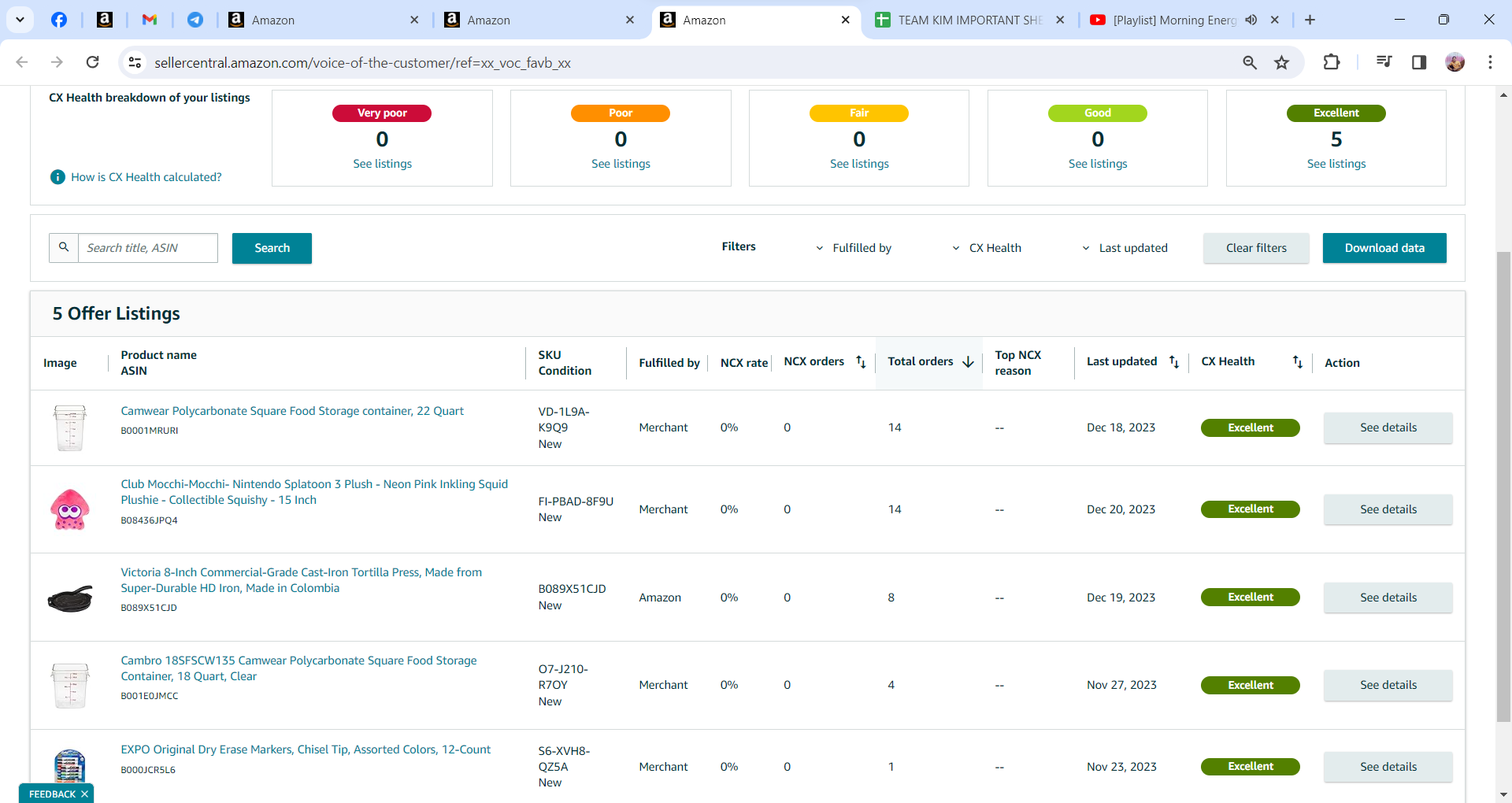Open the Chrome profile avatar
The width and height of the screenshot is (1512, 803).
pyautogui.click(x=1455, y=62)
